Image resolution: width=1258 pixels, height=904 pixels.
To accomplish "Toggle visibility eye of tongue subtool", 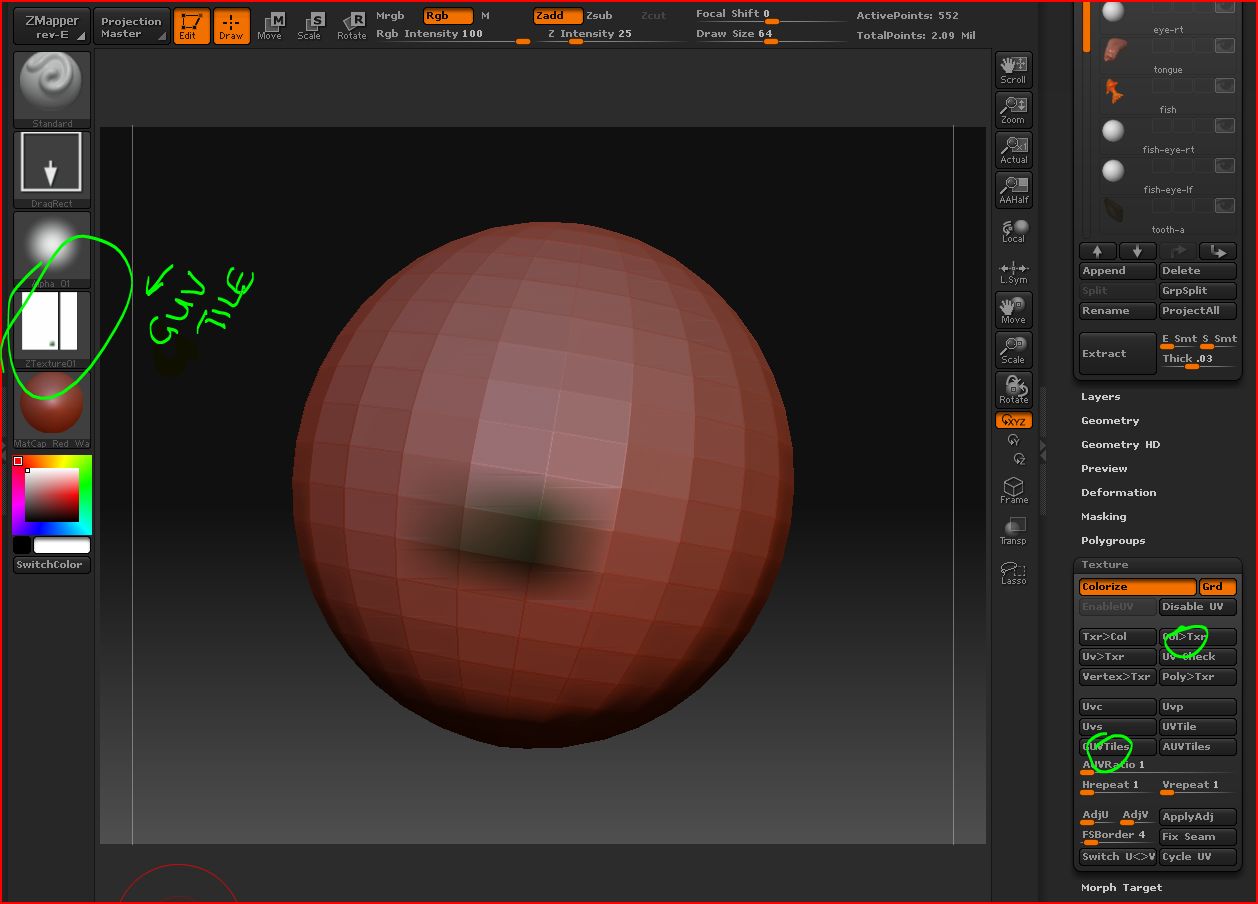I will pyautogui.click(x=1224, y=46).
